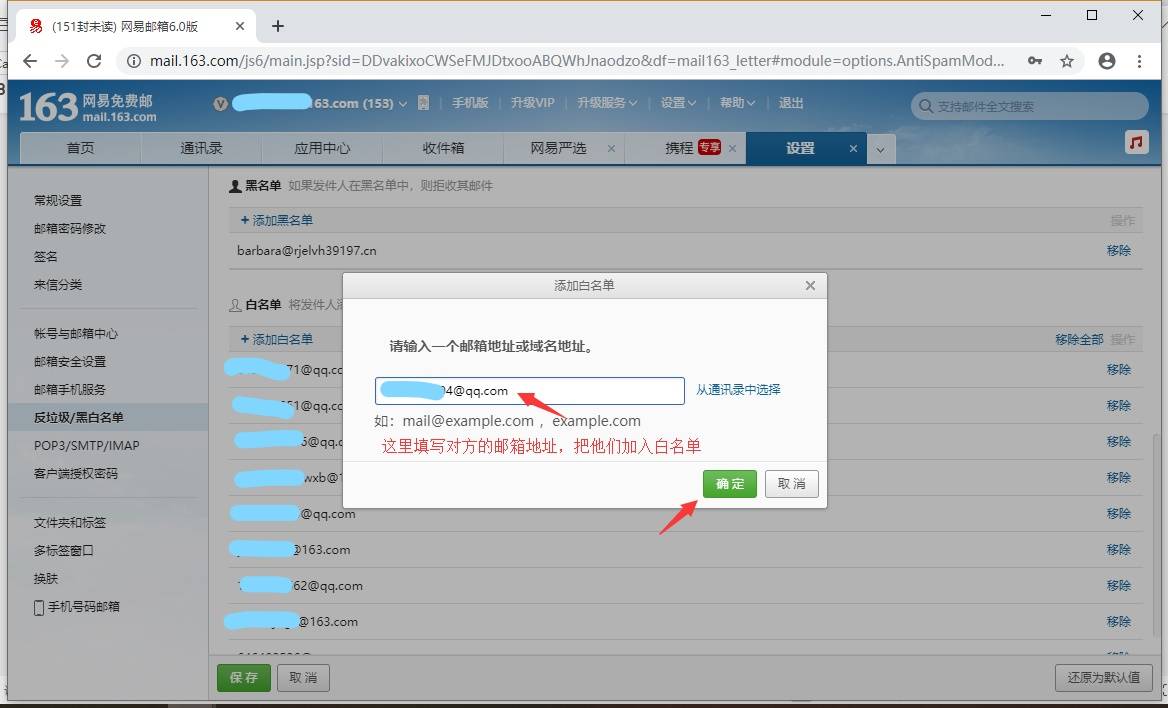This screenshot has height=708, width=1168.
Task: Remove barbara@rjelvh39197.cn from blacklist
Action: pyautogui.click(x=1118, y=250)
